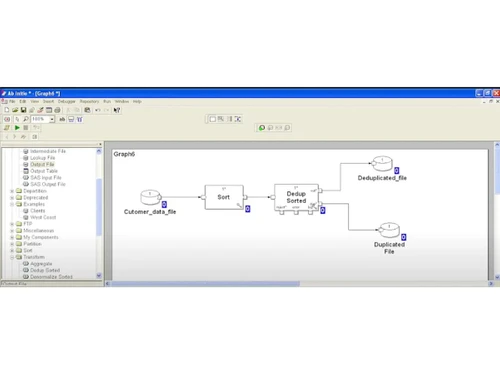Viewport: 500px width, 375px height.
Task: Click the canvas horizontal scrollbar thumb
Action: click(x=205, y=284)
